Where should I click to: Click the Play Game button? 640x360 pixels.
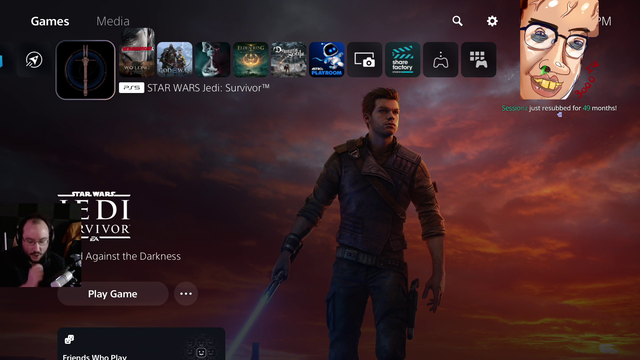pos(113,294)
